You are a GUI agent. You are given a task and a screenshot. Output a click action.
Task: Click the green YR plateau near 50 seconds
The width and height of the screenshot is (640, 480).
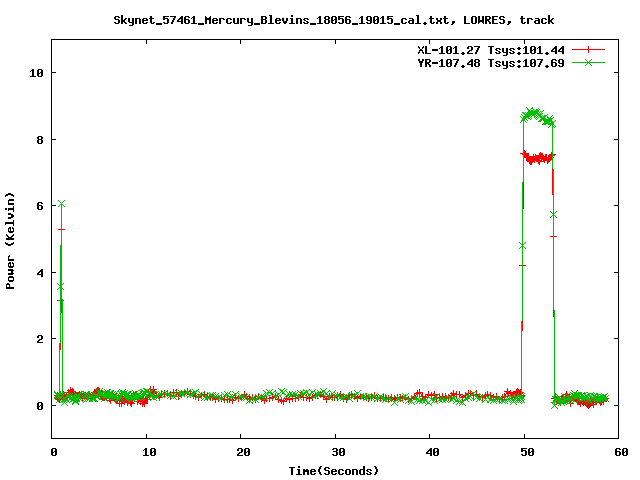coord(538,116)
